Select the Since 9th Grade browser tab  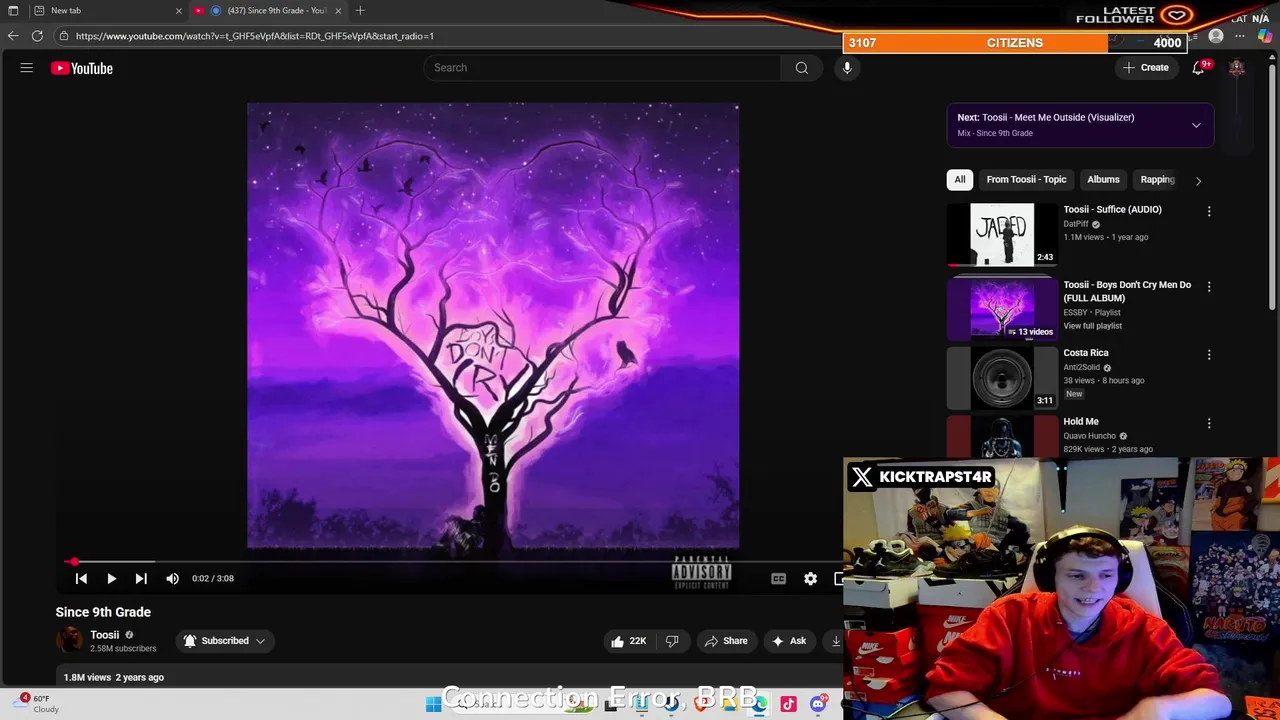coord(268,10)
